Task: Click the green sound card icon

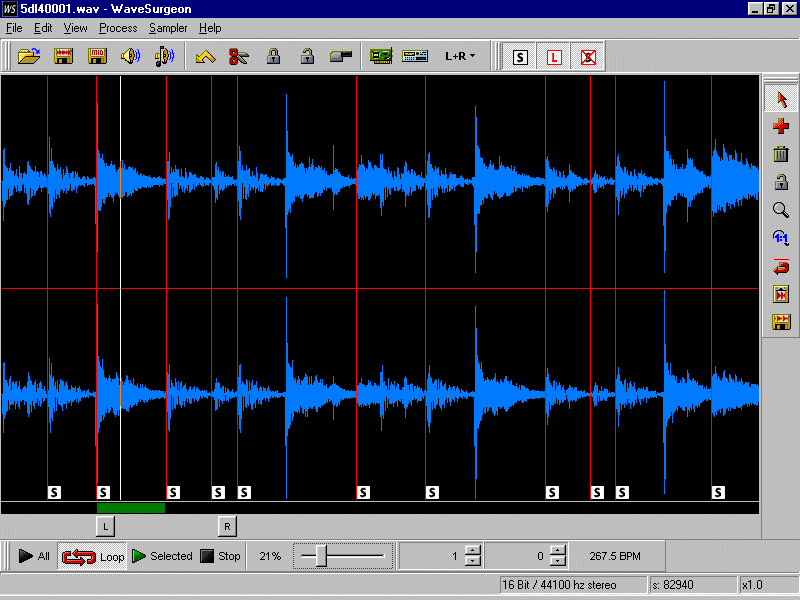Action: pos(381,56)
